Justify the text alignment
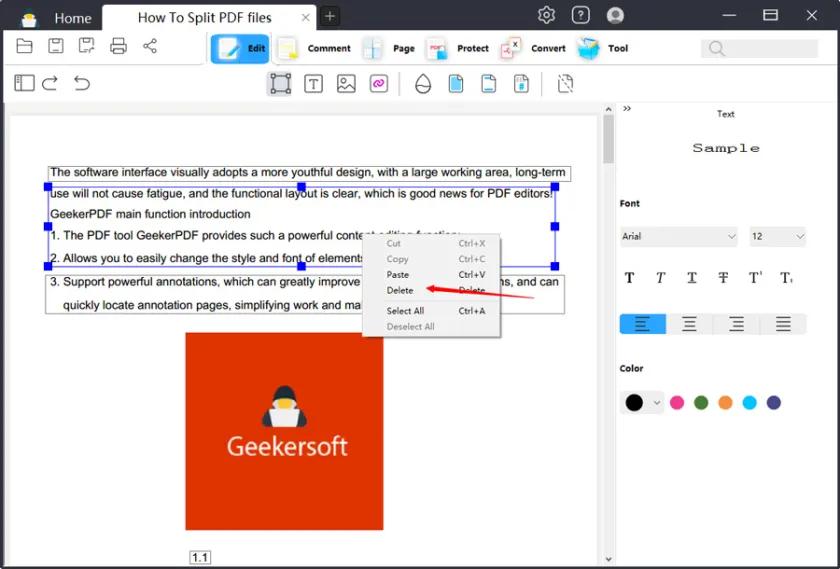 [x=783, y=324]
